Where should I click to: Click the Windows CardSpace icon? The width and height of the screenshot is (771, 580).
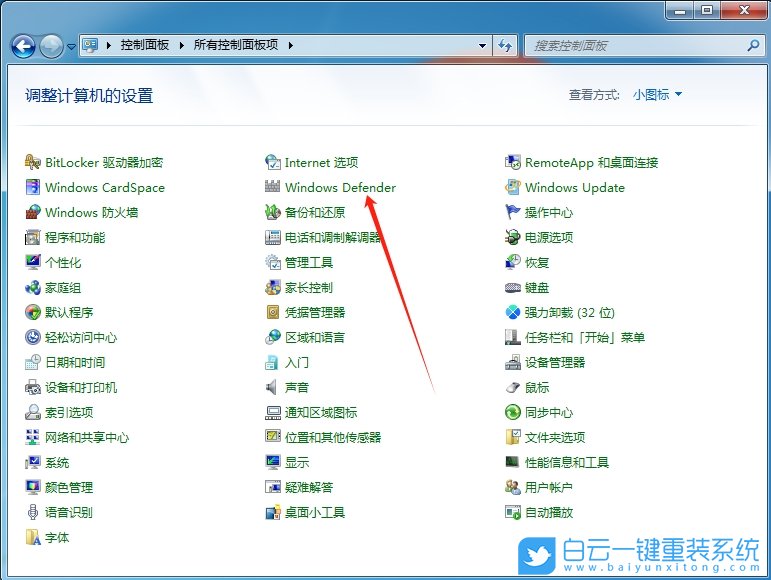[x=32, y=187]
